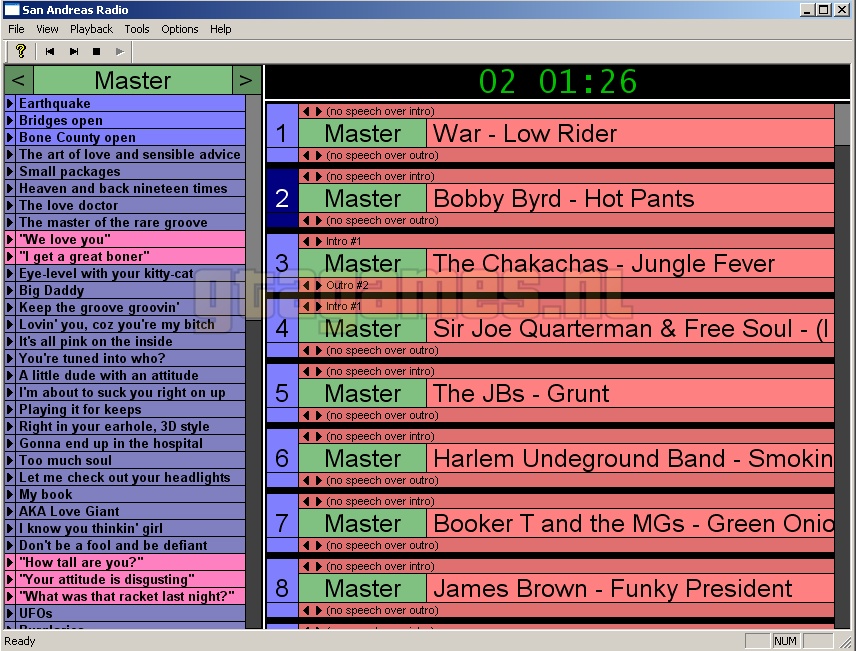Play the Keep the groove groovin' clip arrow
The height and width of the screenshot is (651, 856).
point(10,307)
